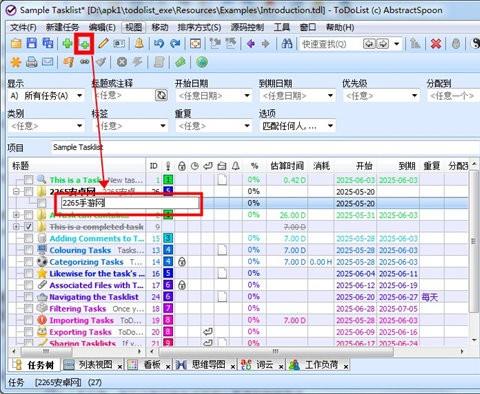Click the clock column header icon
The height and width of the screenshot is (394, 480).
point(195,166)
